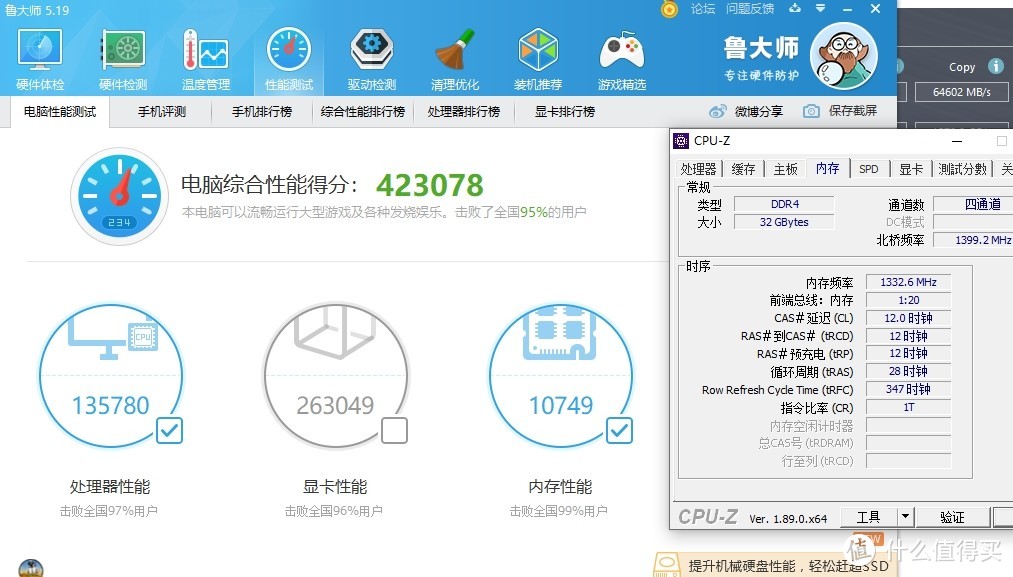Open 问题反馈 feedback link
This screenshot has height=577, width=1013.
tap(749, 8)
